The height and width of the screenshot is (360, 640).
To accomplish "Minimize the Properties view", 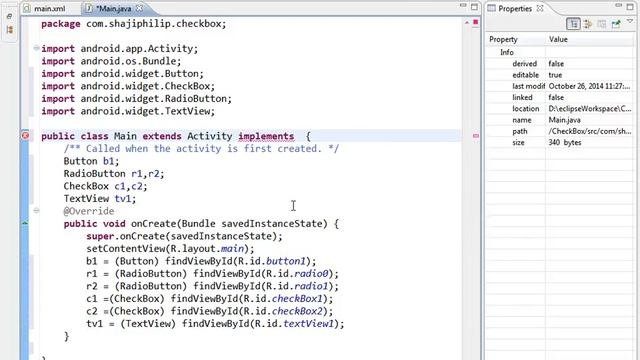I will click(x=618, y=6).
